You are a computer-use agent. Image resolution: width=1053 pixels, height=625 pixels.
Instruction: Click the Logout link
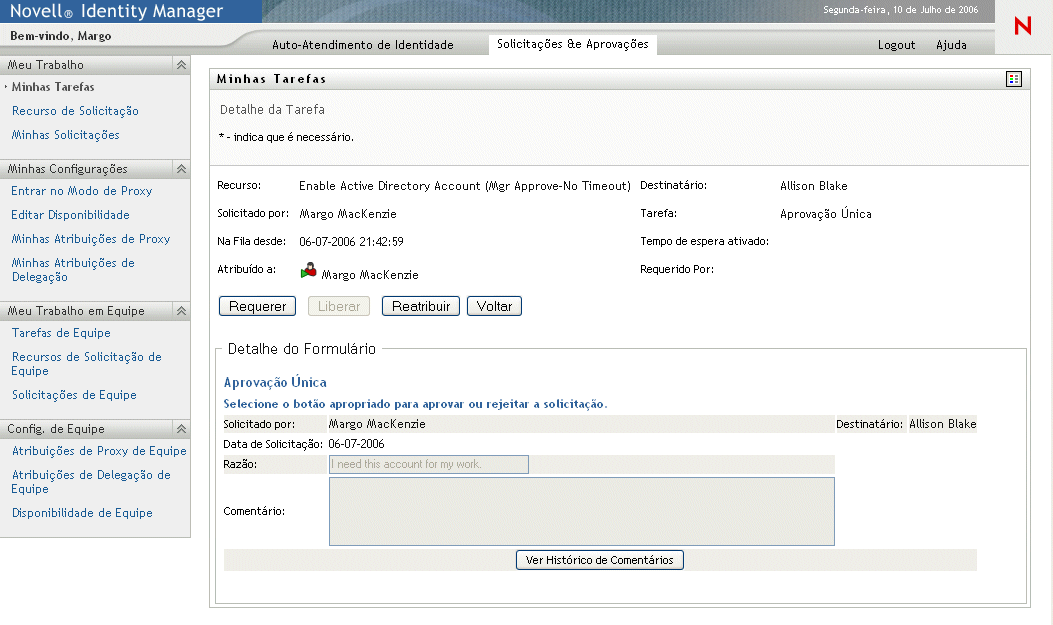pos(896,45)
